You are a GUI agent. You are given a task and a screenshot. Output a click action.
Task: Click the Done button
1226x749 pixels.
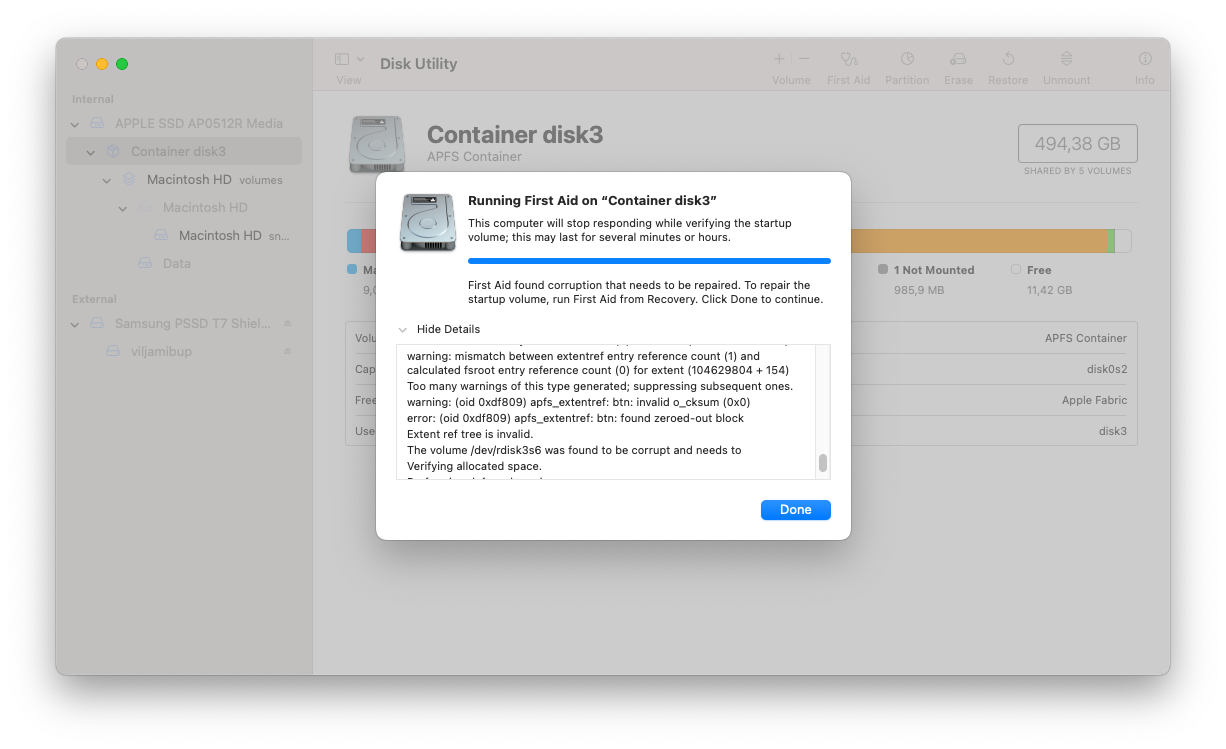pos(795,510)
